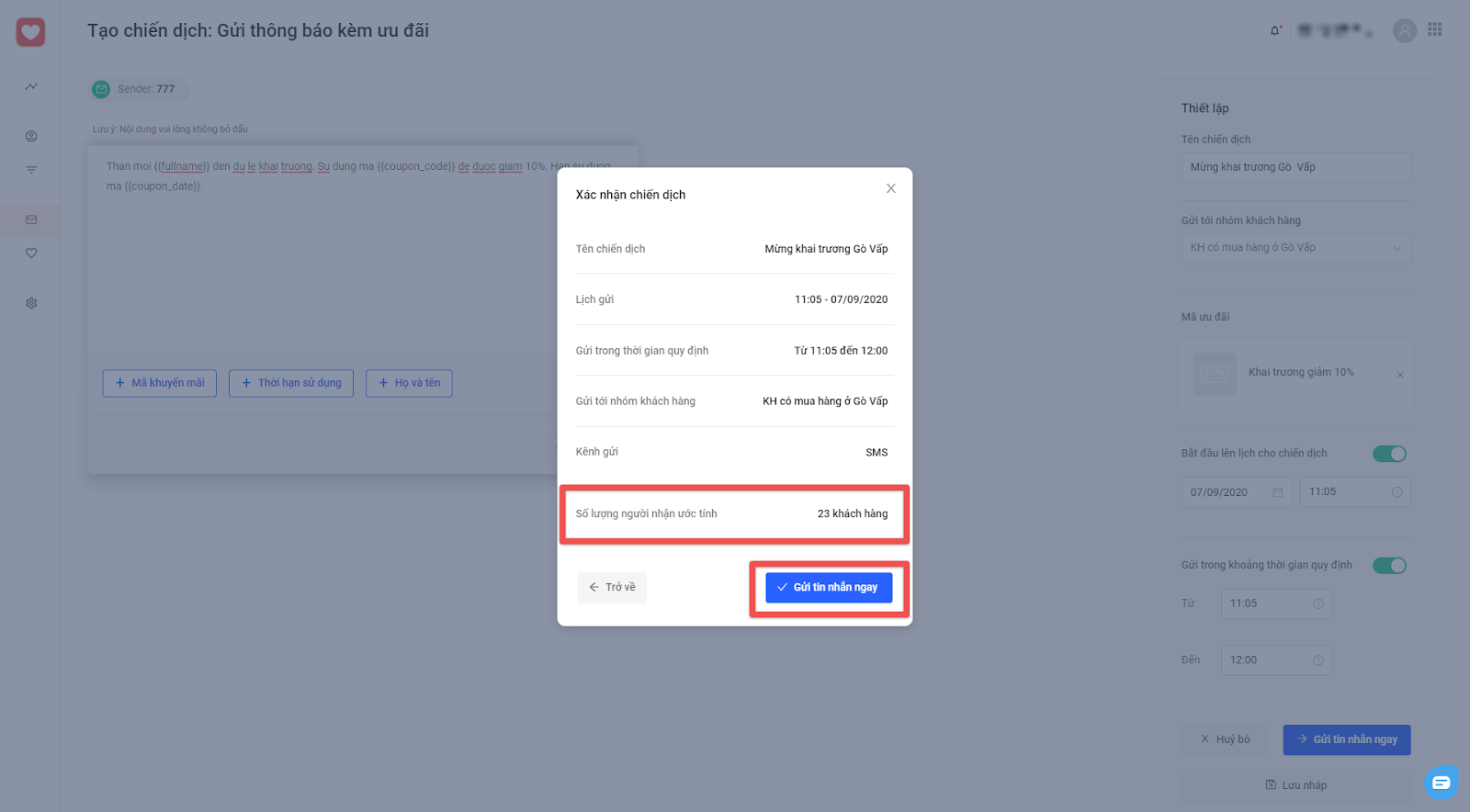
Task: Open the user avatar menu
Action: (x=1404, y=30)
